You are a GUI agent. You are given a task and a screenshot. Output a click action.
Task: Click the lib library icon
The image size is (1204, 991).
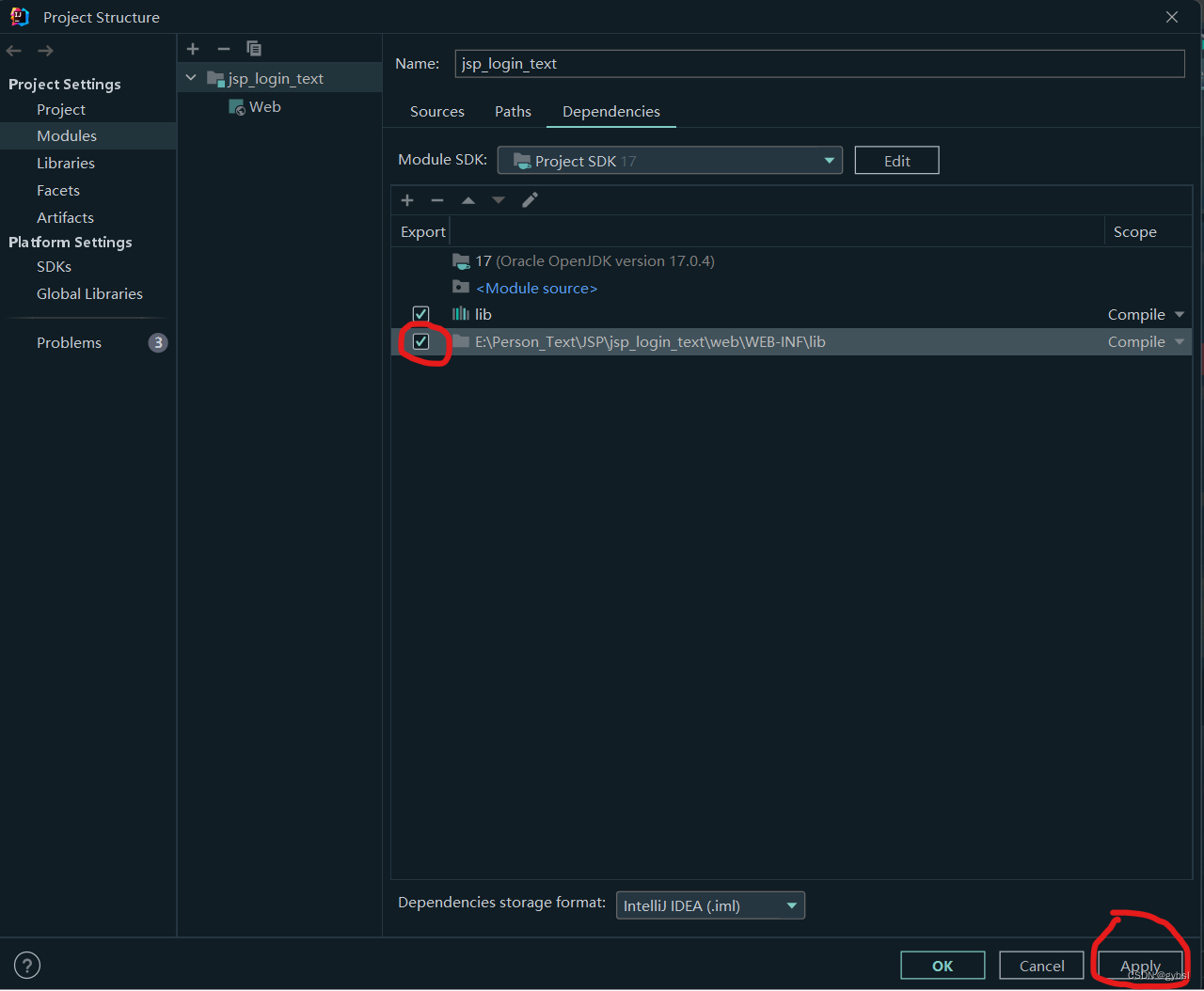pos(461,314)
